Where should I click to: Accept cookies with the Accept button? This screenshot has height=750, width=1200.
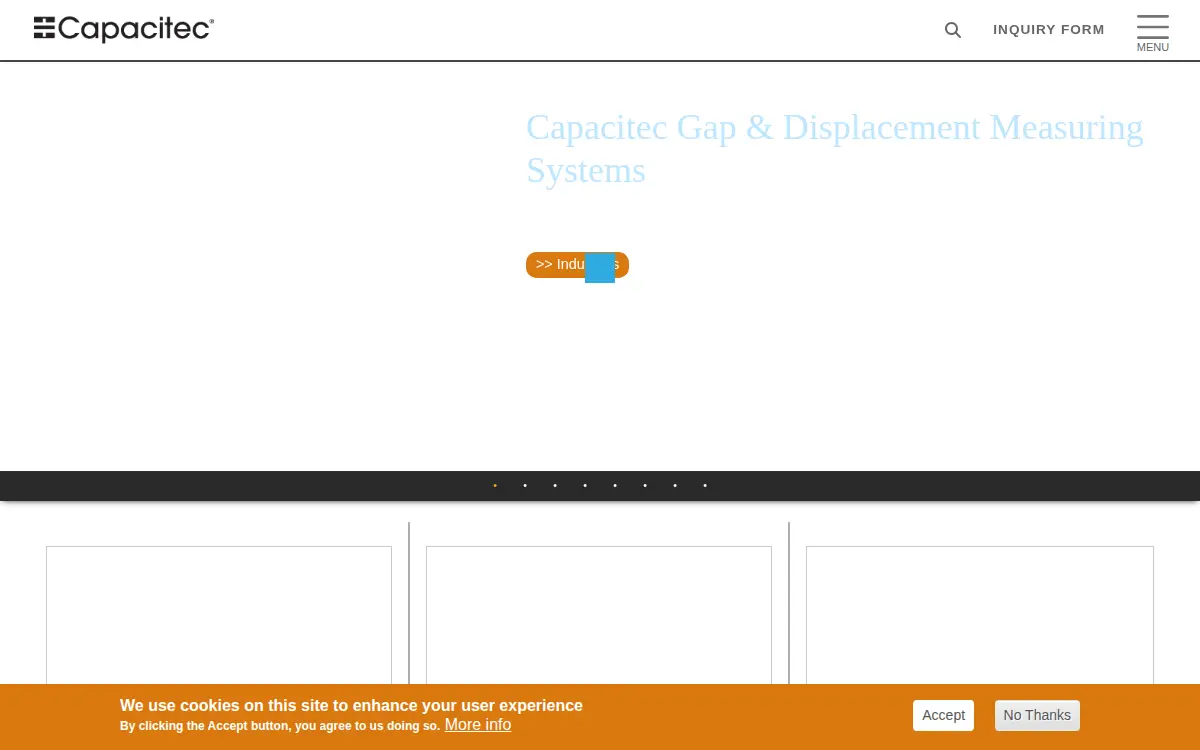943,715
